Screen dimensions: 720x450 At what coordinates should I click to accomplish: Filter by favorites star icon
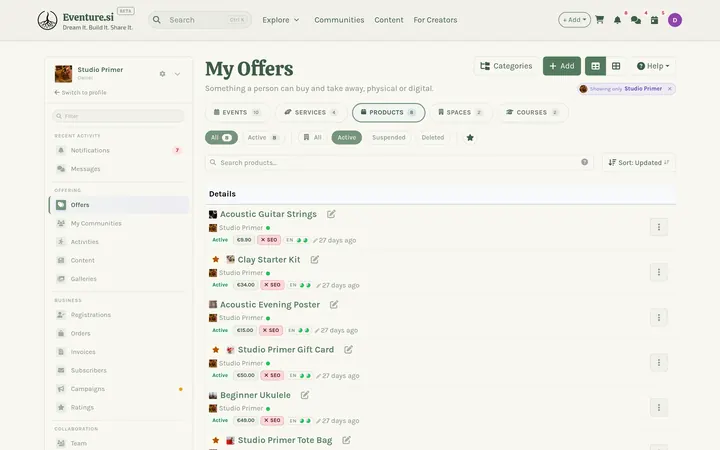pyautogui.click(x=470, y=137)
